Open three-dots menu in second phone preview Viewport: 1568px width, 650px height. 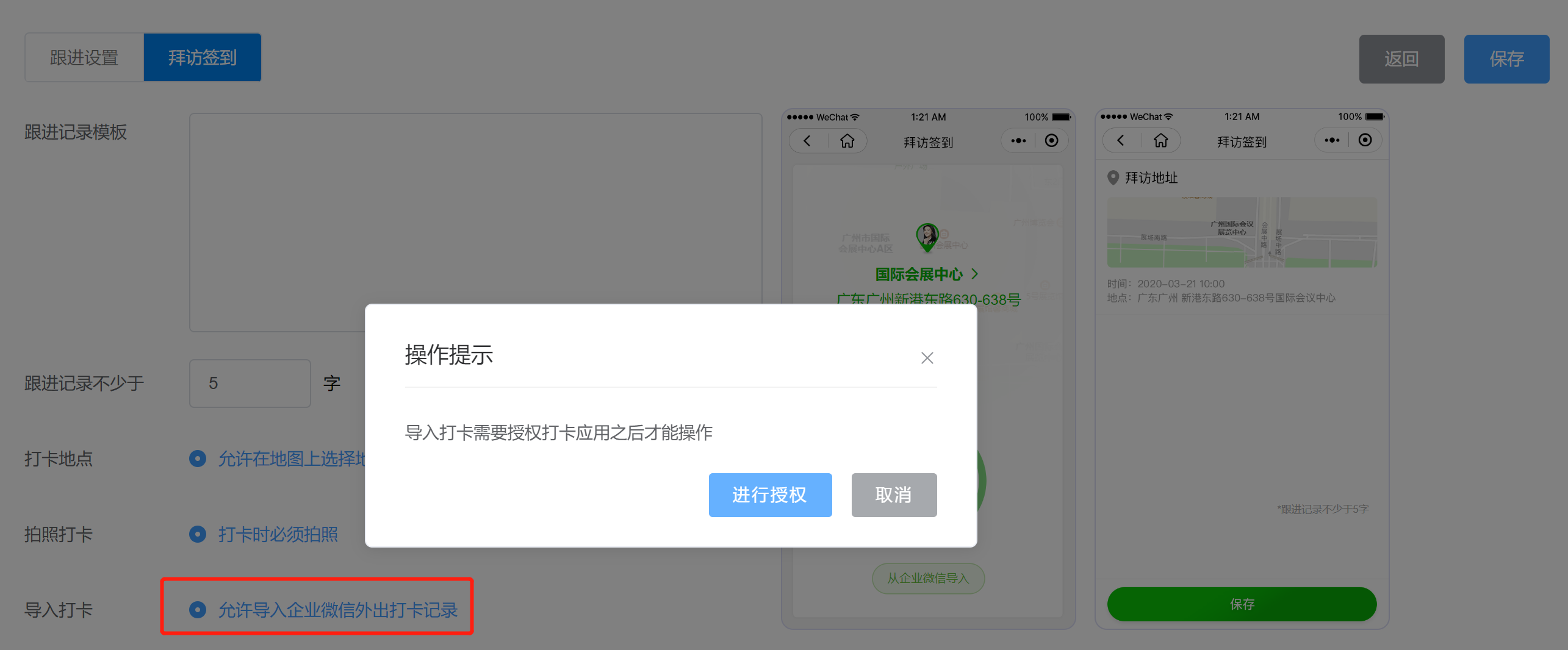pos(1332,140)
